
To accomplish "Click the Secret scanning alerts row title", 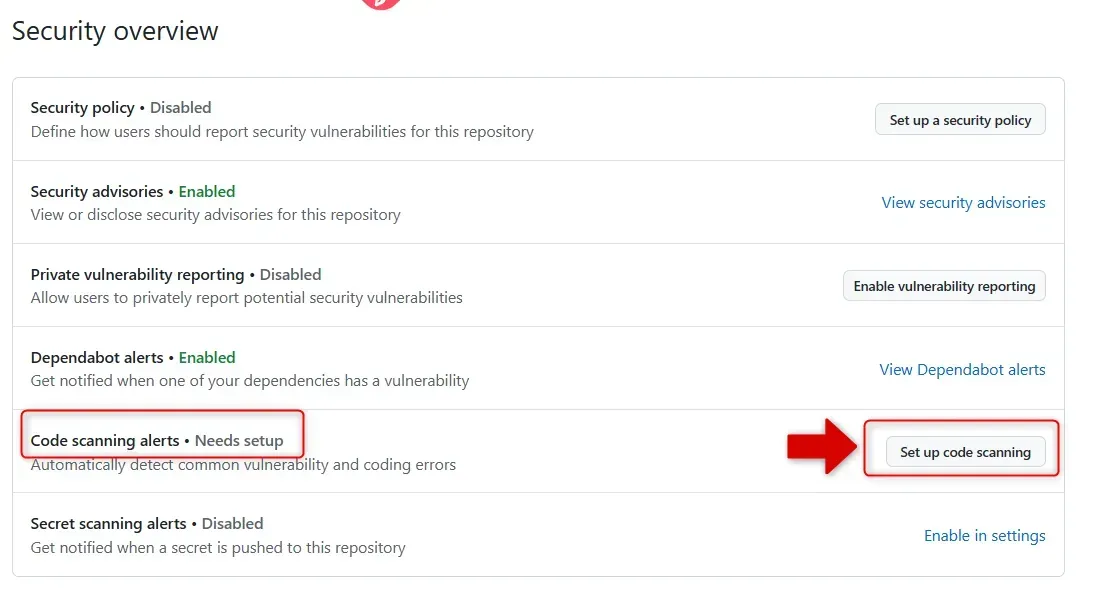I will coord(108,524).
